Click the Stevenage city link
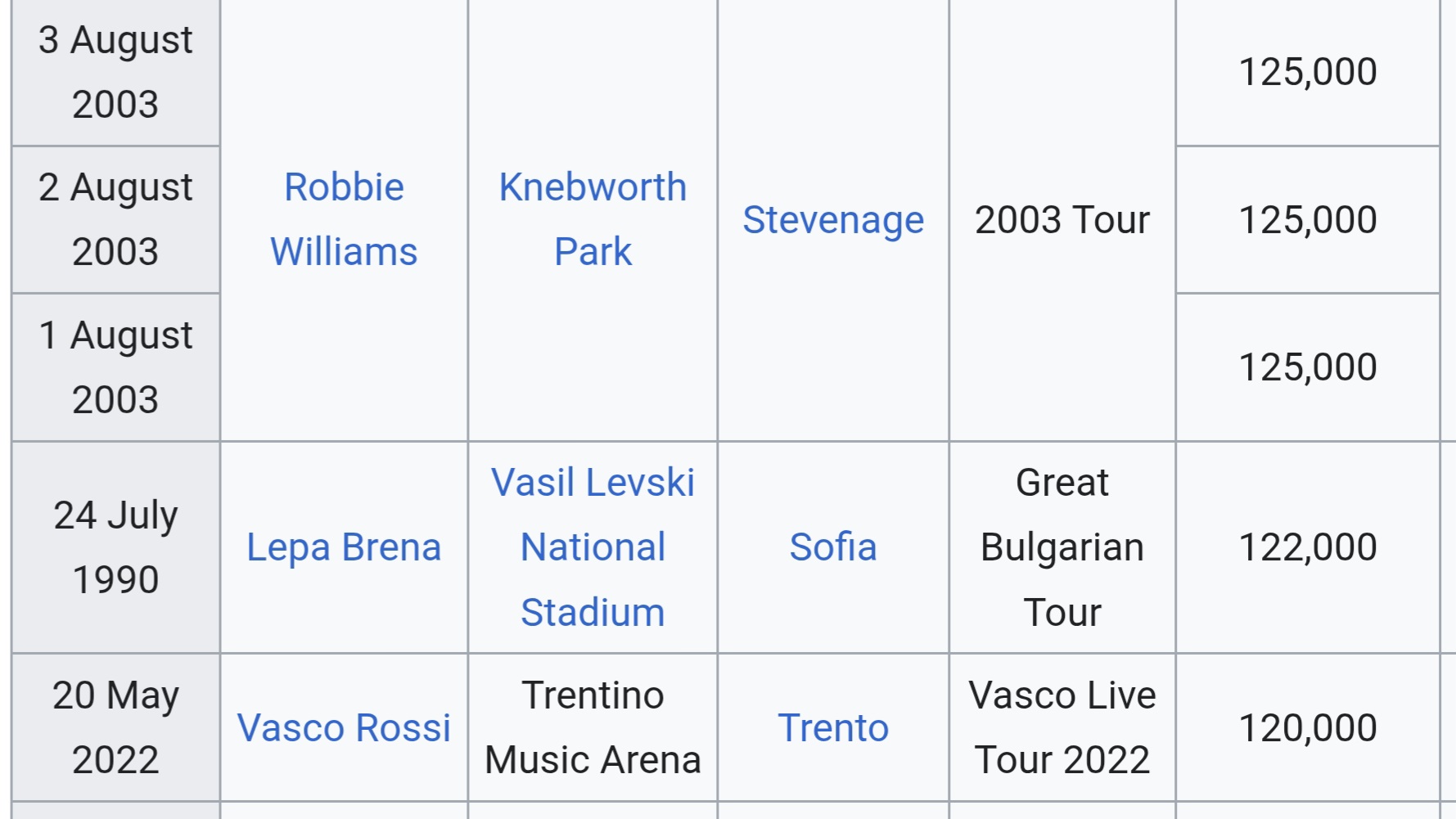Viewport: 1456px width, 819px height. coord(833,220)
